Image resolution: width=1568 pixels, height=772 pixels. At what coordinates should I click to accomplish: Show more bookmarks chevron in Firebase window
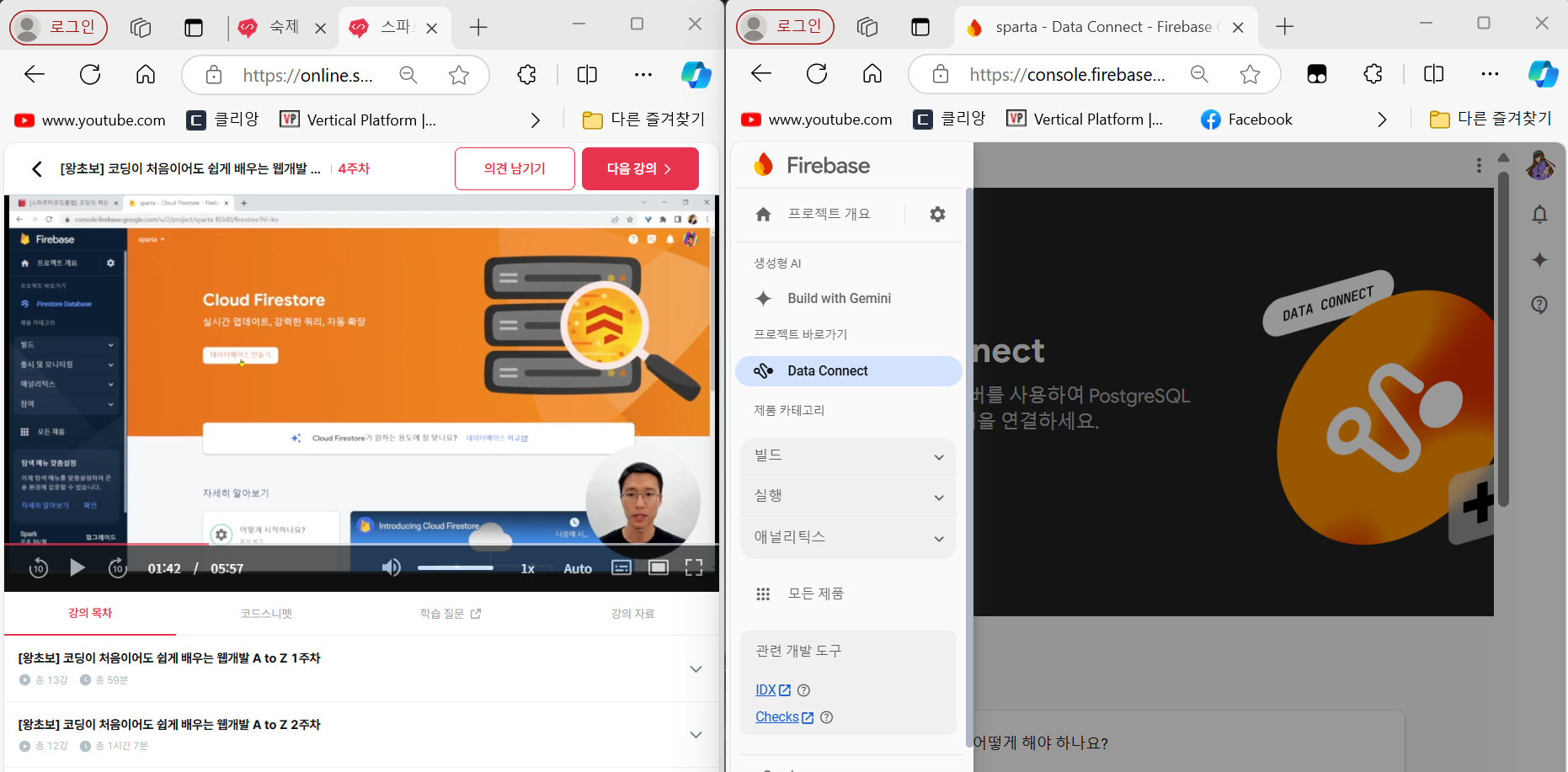[1382, 120]
